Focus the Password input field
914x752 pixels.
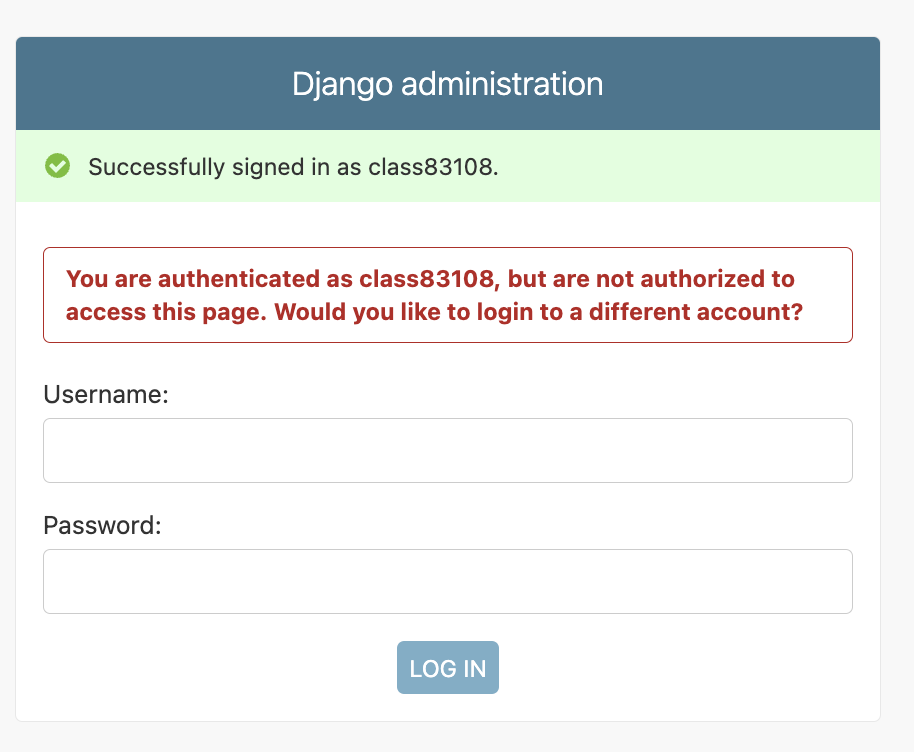pos(447,581)
